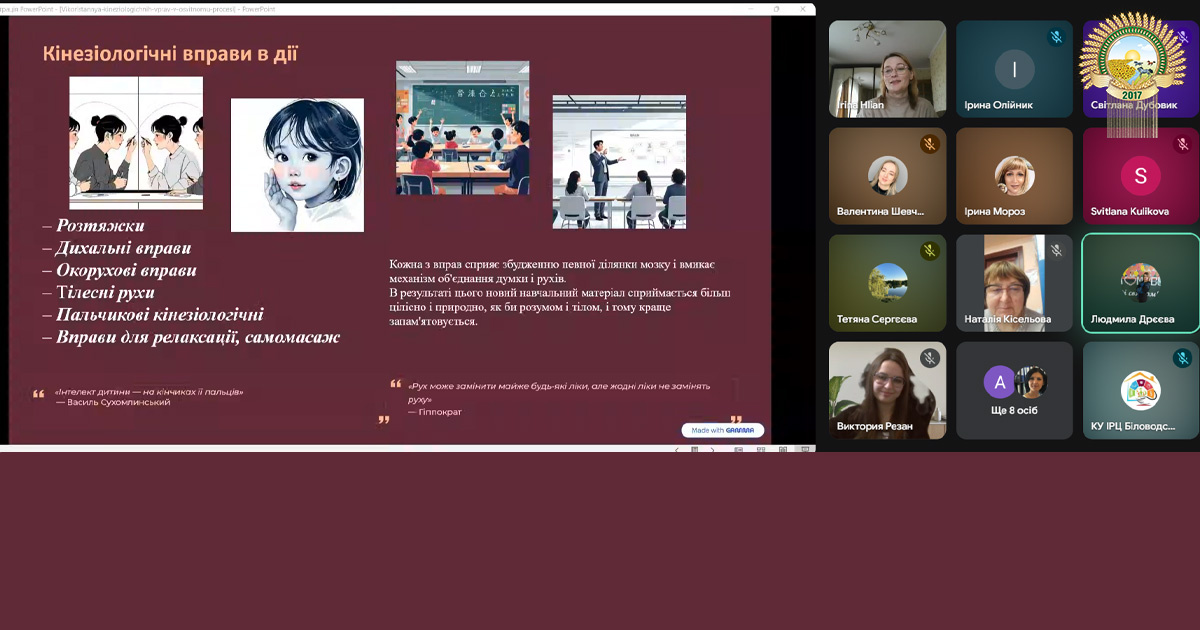Click muted mic icon on Ірина Олійник tile
This screenshot has height=630, width=1200.
tap(1055, 37)
